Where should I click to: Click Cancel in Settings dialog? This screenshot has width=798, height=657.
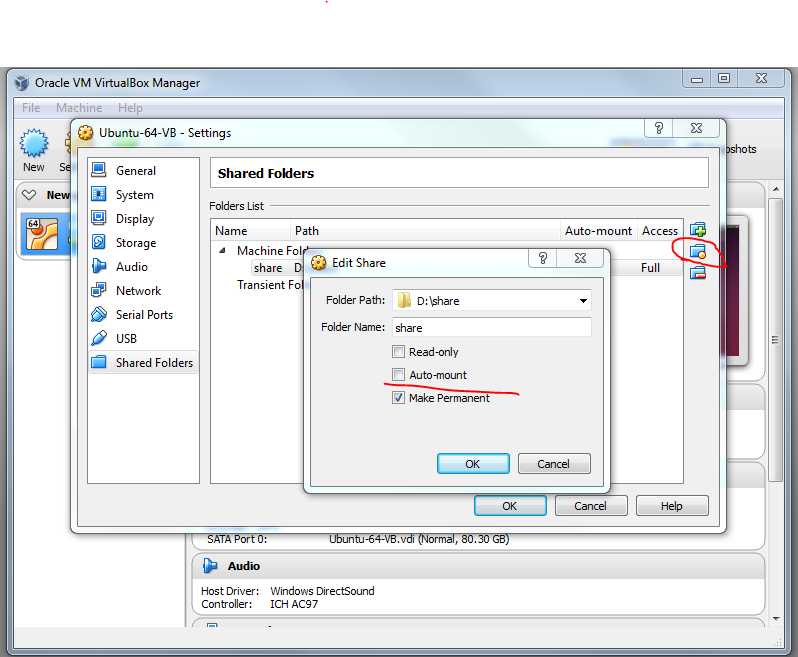(590, 506)
